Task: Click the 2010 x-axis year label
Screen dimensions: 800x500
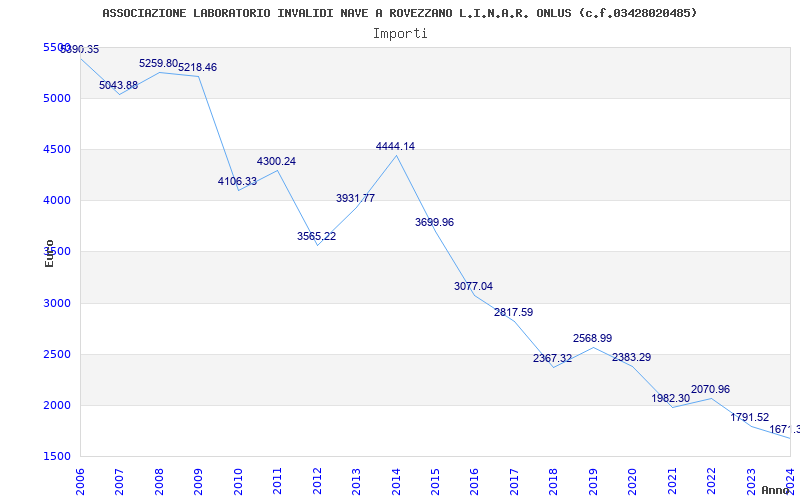Action: pos(238,482)
